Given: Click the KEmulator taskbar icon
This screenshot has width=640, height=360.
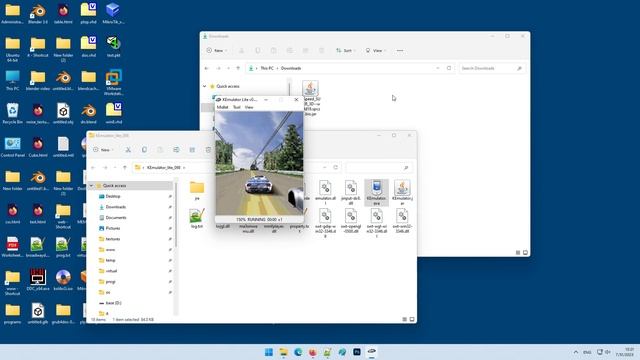Looking at the screenshot, I should tap(371, 352).
